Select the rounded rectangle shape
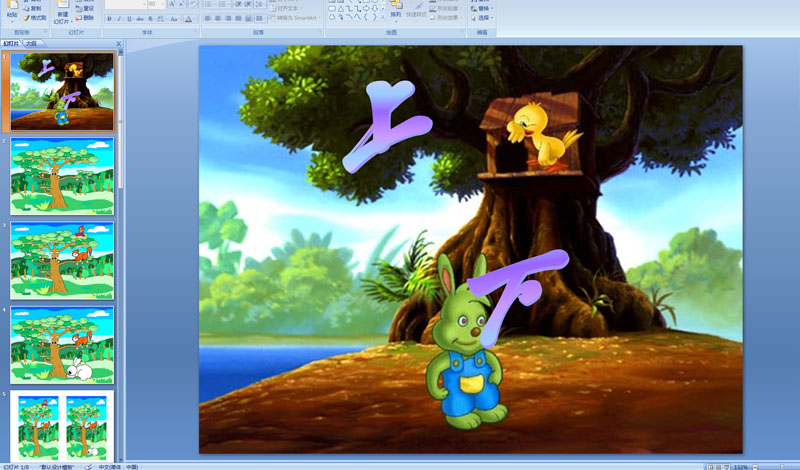The height and width of the screenshot is (470, 800). coord(332,9)
